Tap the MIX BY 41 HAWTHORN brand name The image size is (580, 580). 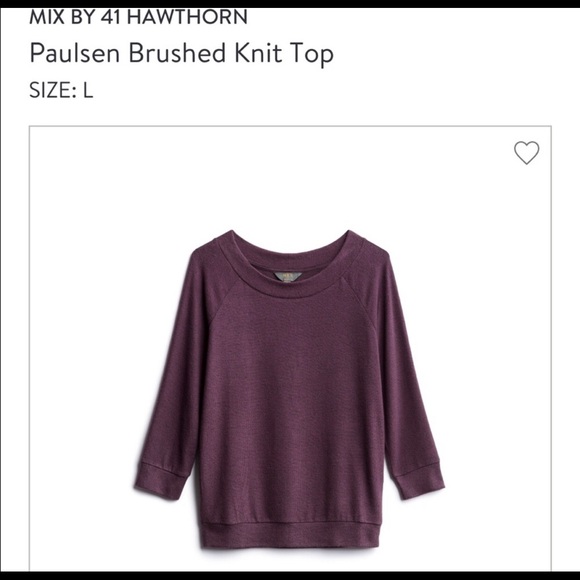click(x=138, y=17)
